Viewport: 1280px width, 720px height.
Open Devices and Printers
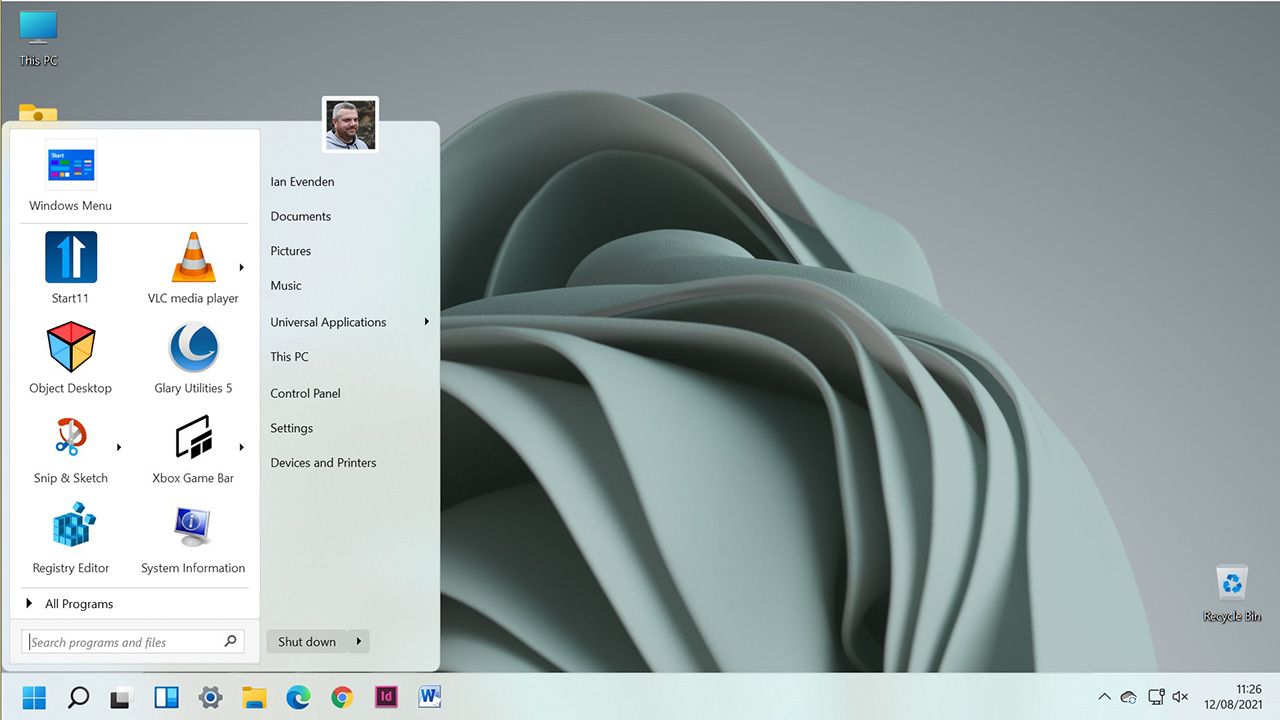(323, 463)
